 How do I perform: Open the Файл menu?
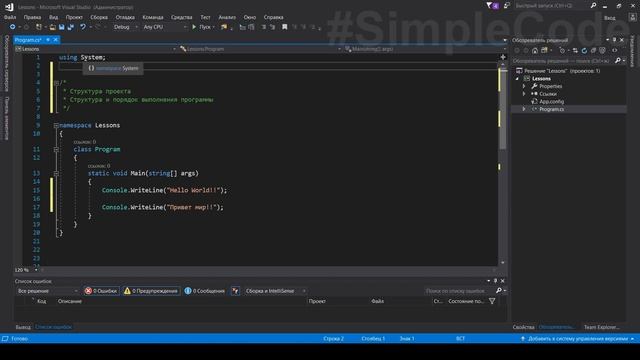click(x=10, y=17)
